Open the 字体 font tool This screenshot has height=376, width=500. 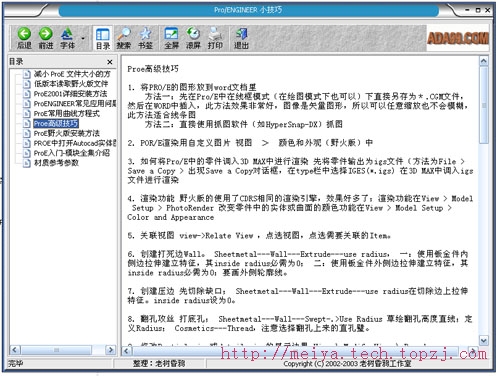[x=67, y=38]
